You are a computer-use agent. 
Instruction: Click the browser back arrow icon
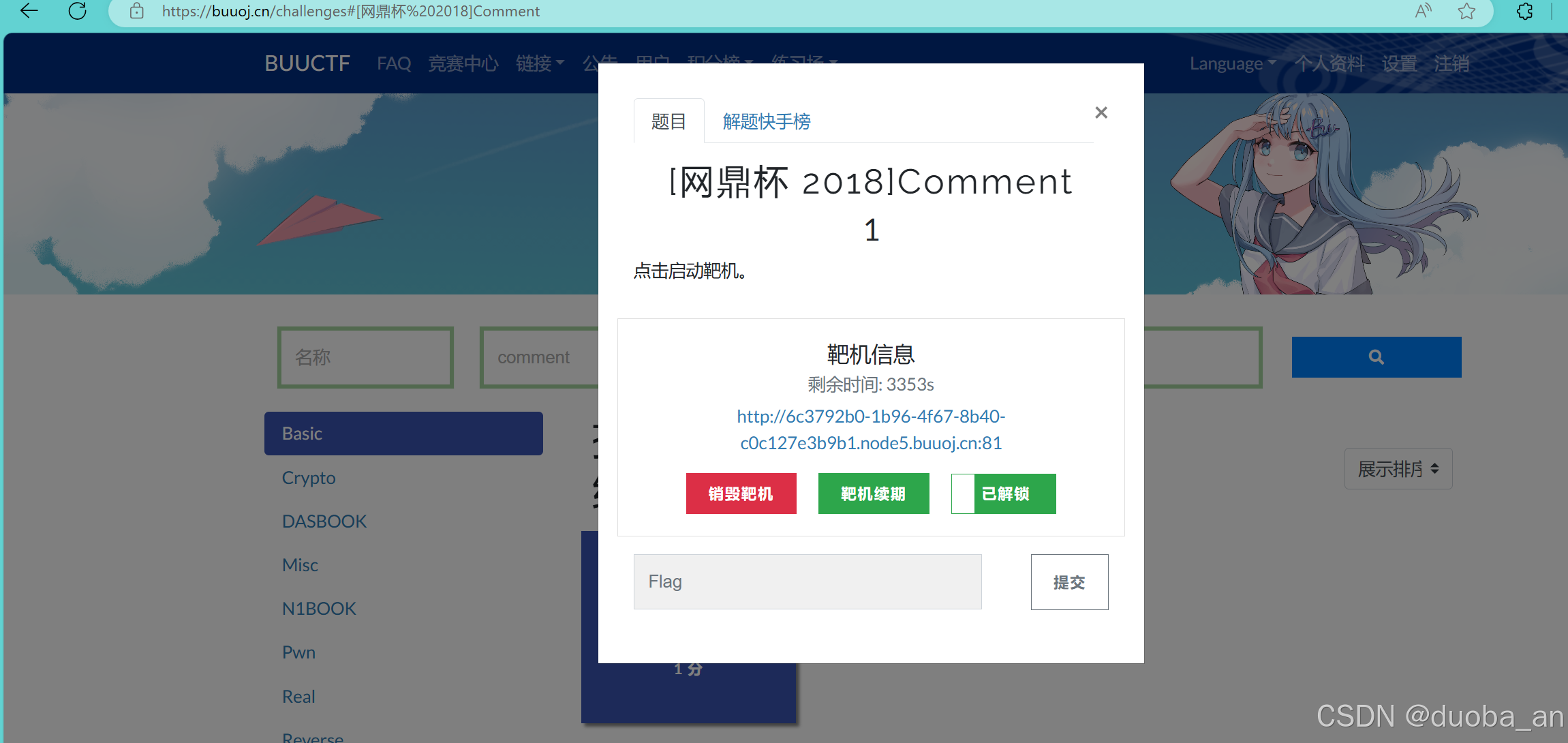tap(29, 11)
